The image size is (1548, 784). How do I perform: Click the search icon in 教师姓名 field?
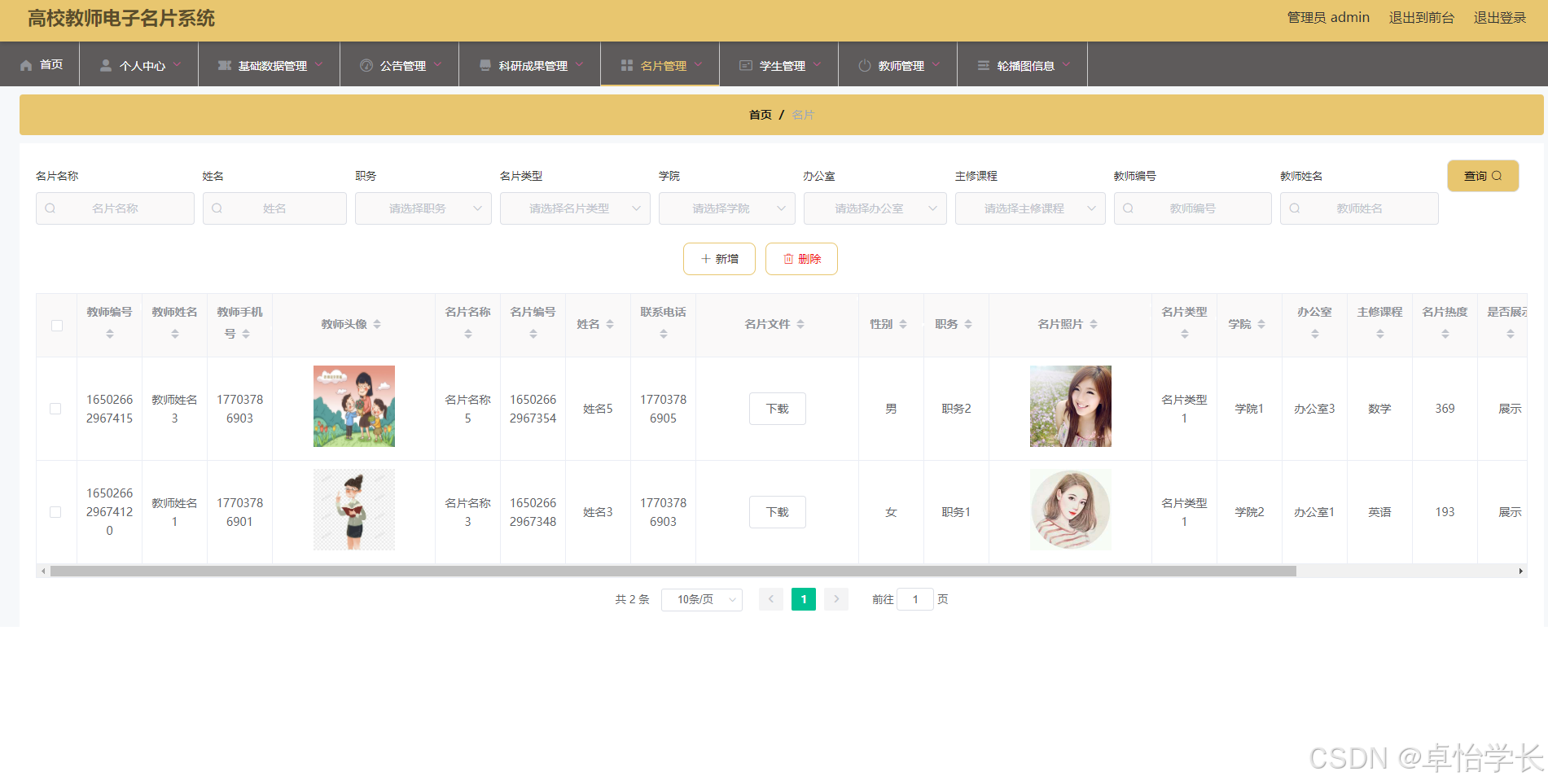click(1295, 208)
